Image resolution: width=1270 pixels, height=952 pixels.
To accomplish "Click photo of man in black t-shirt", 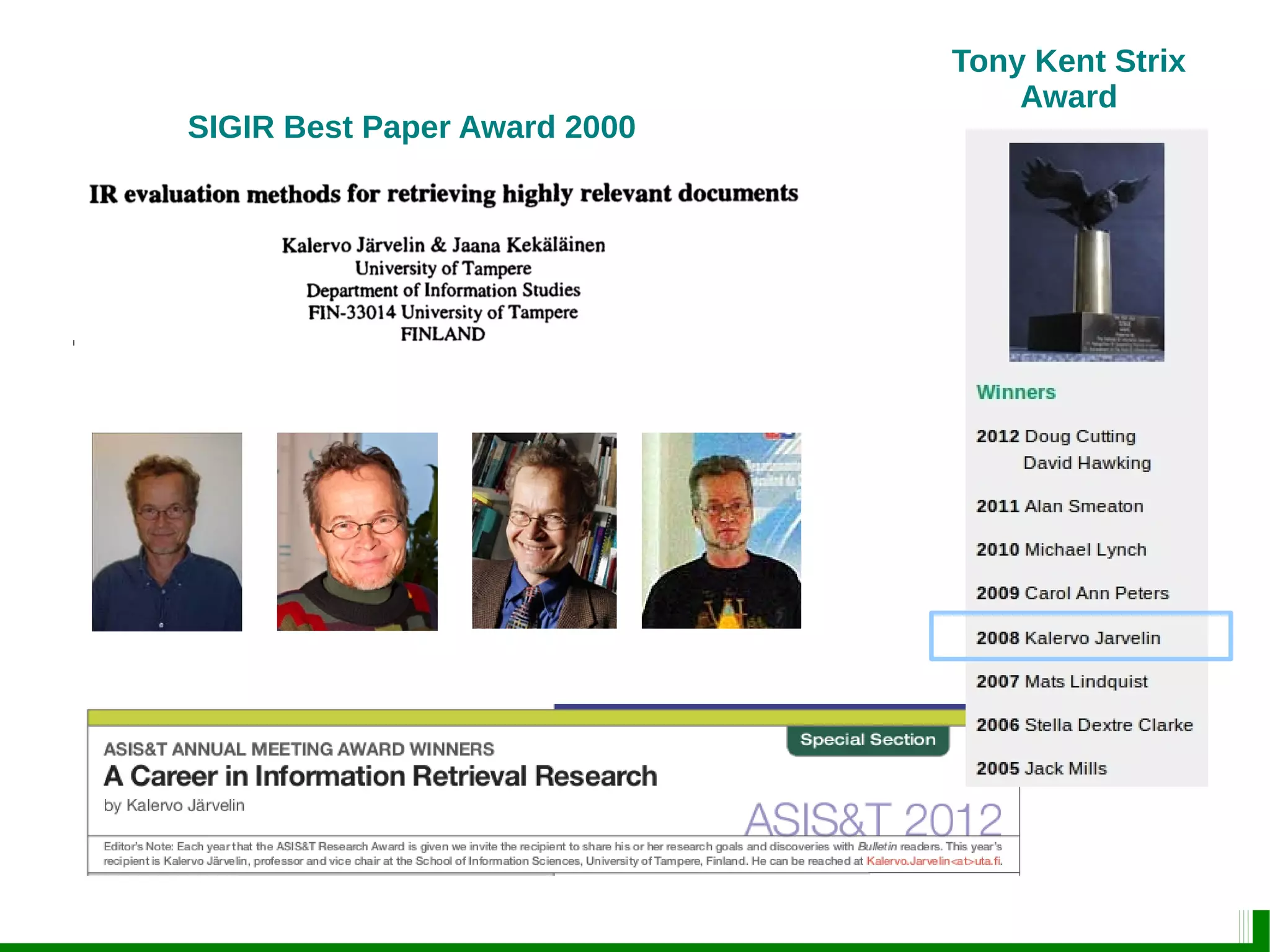I will (721, 531).
